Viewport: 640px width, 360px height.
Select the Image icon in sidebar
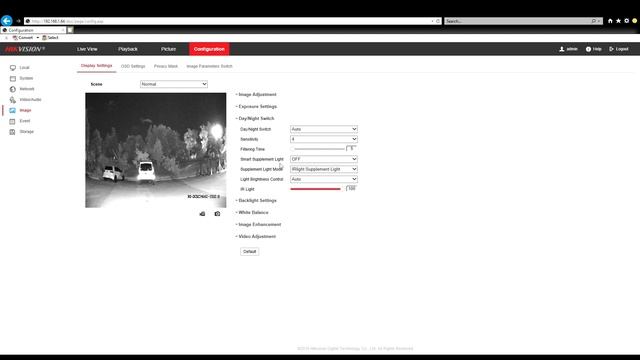tap(13, 110)
